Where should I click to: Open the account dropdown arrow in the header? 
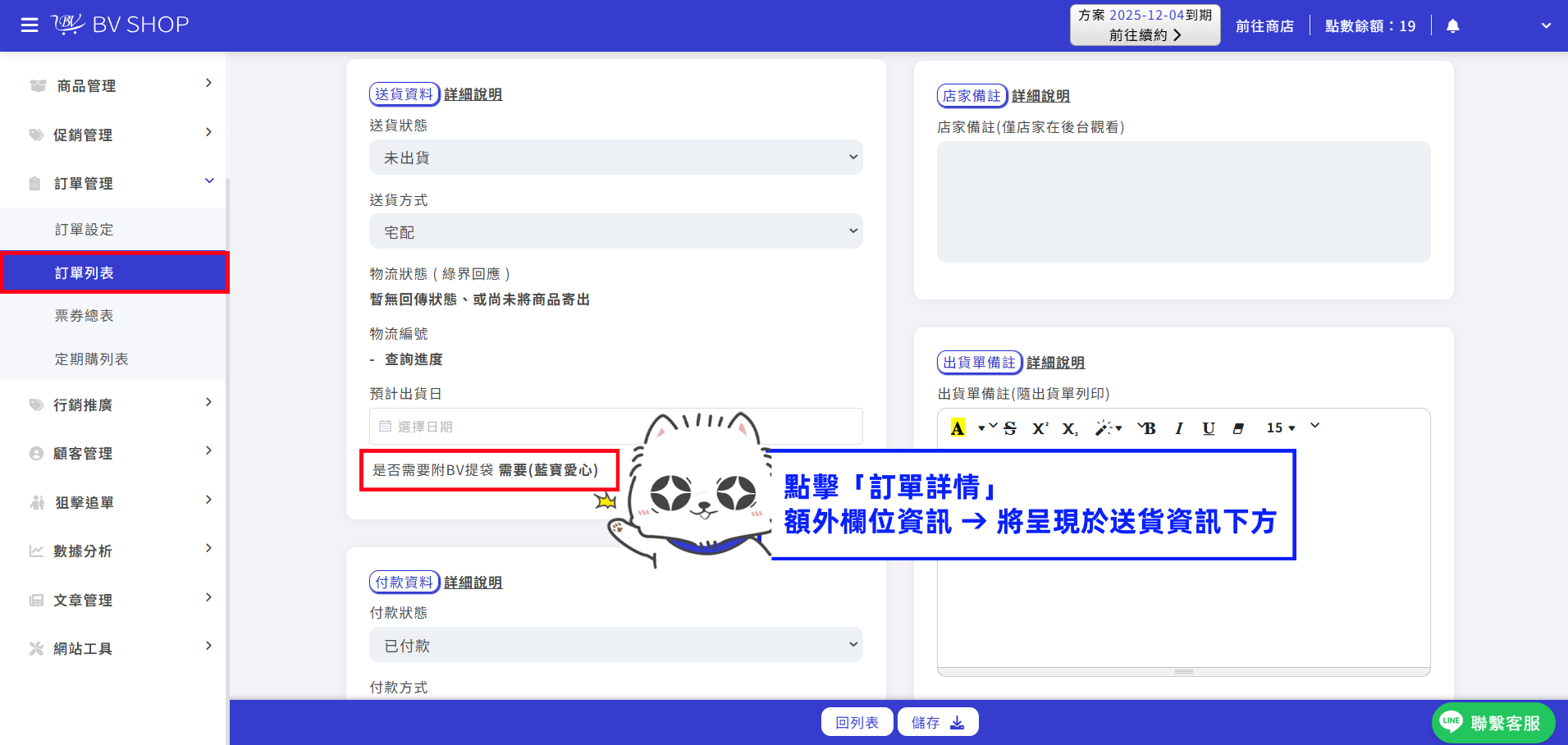[x=1546, y=25]
